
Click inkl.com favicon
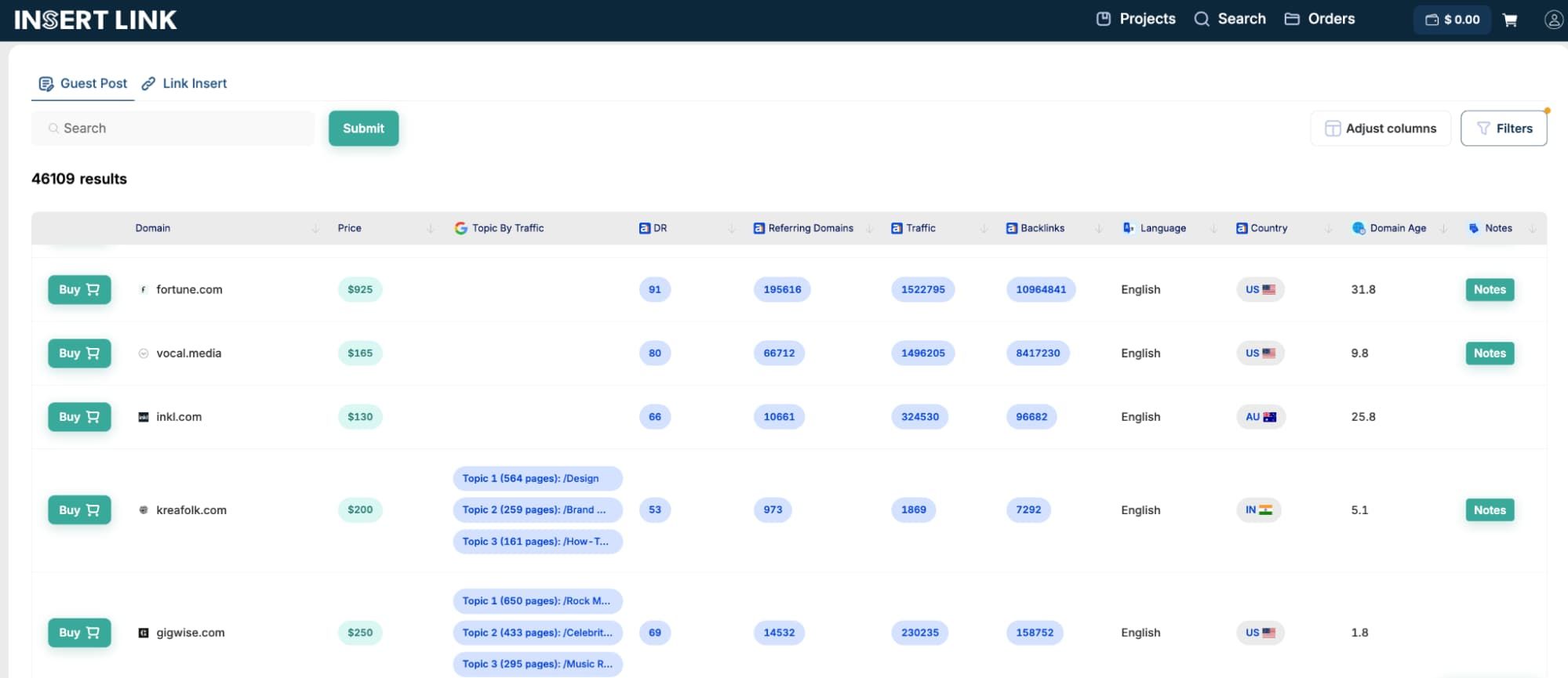144,417
